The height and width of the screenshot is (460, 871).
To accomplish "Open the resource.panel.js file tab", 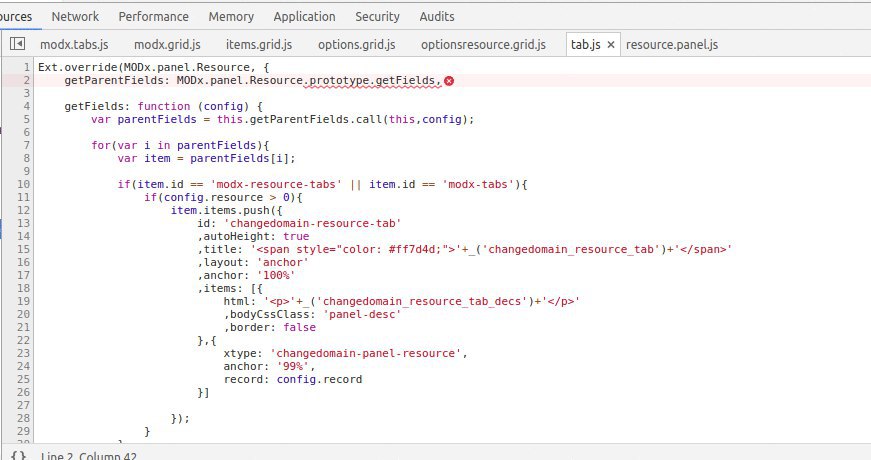I will pos(672,44).
